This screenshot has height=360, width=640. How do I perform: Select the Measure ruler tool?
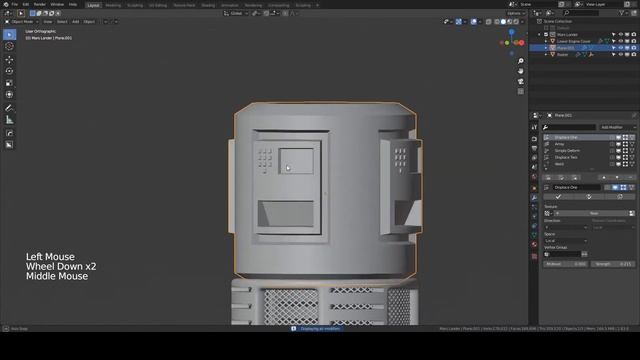click(9, 120)
